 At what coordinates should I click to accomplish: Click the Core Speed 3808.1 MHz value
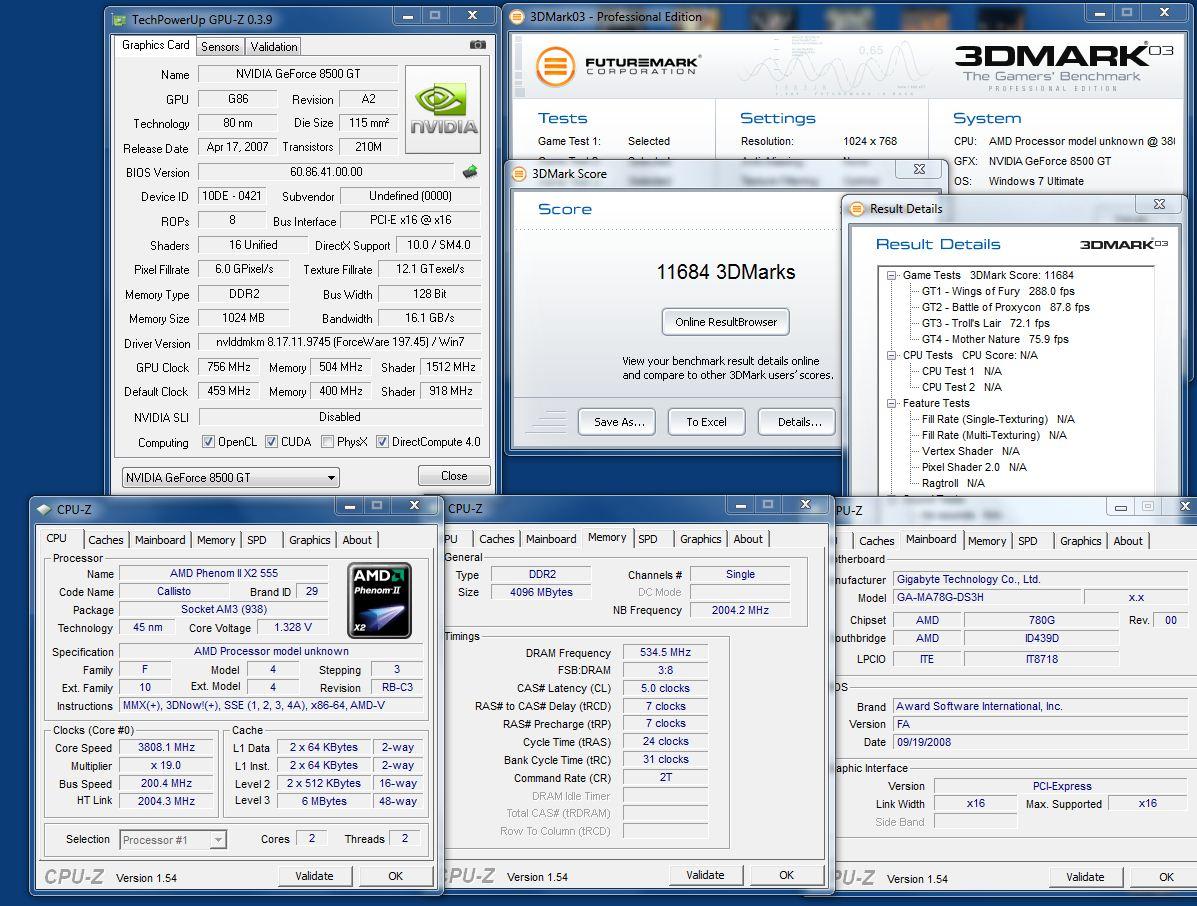point(166,747)
